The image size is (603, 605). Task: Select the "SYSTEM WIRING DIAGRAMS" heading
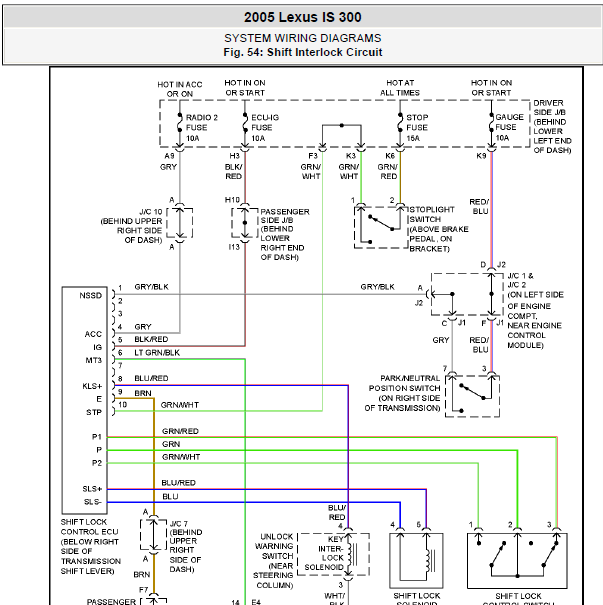click(302, 38)
